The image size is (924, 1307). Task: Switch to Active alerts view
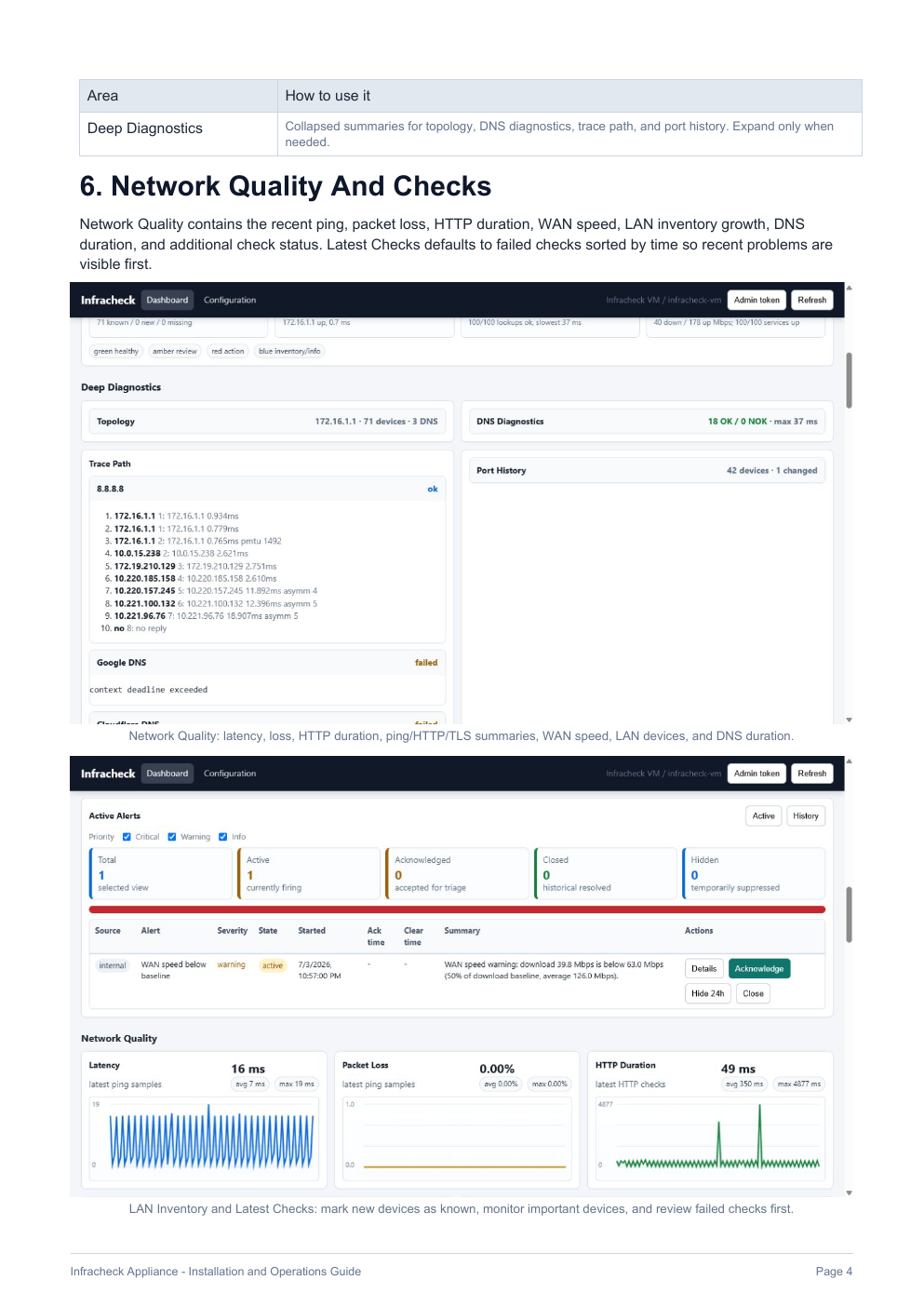[x=763, y=816]
